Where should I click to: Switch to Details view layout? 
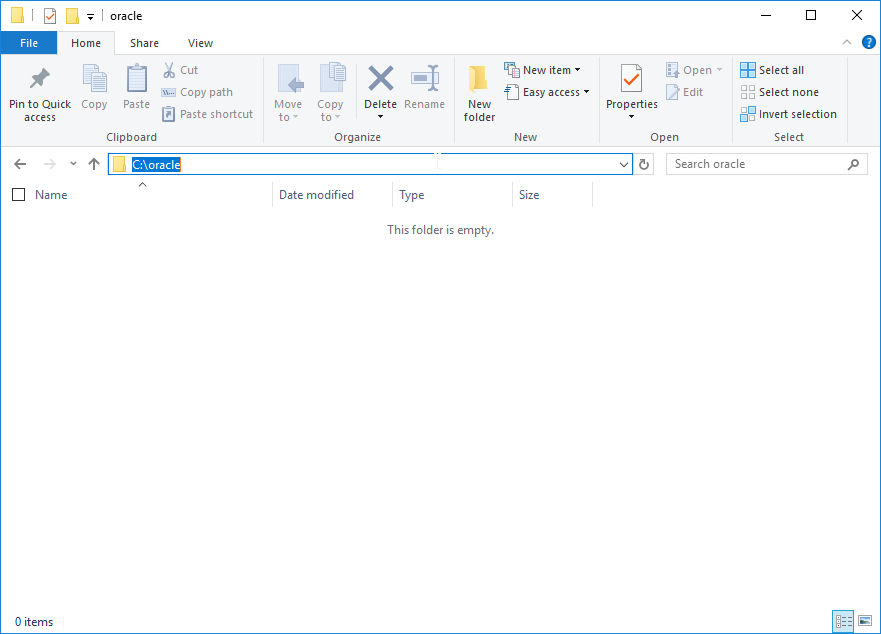(841, 622)
